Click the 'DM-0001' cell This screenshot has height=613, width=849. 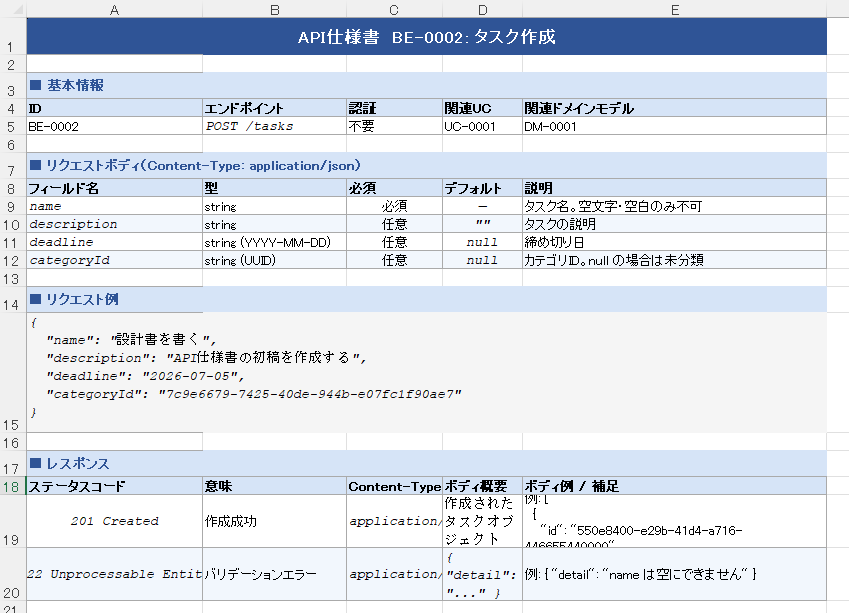click(x=675, y=126)
